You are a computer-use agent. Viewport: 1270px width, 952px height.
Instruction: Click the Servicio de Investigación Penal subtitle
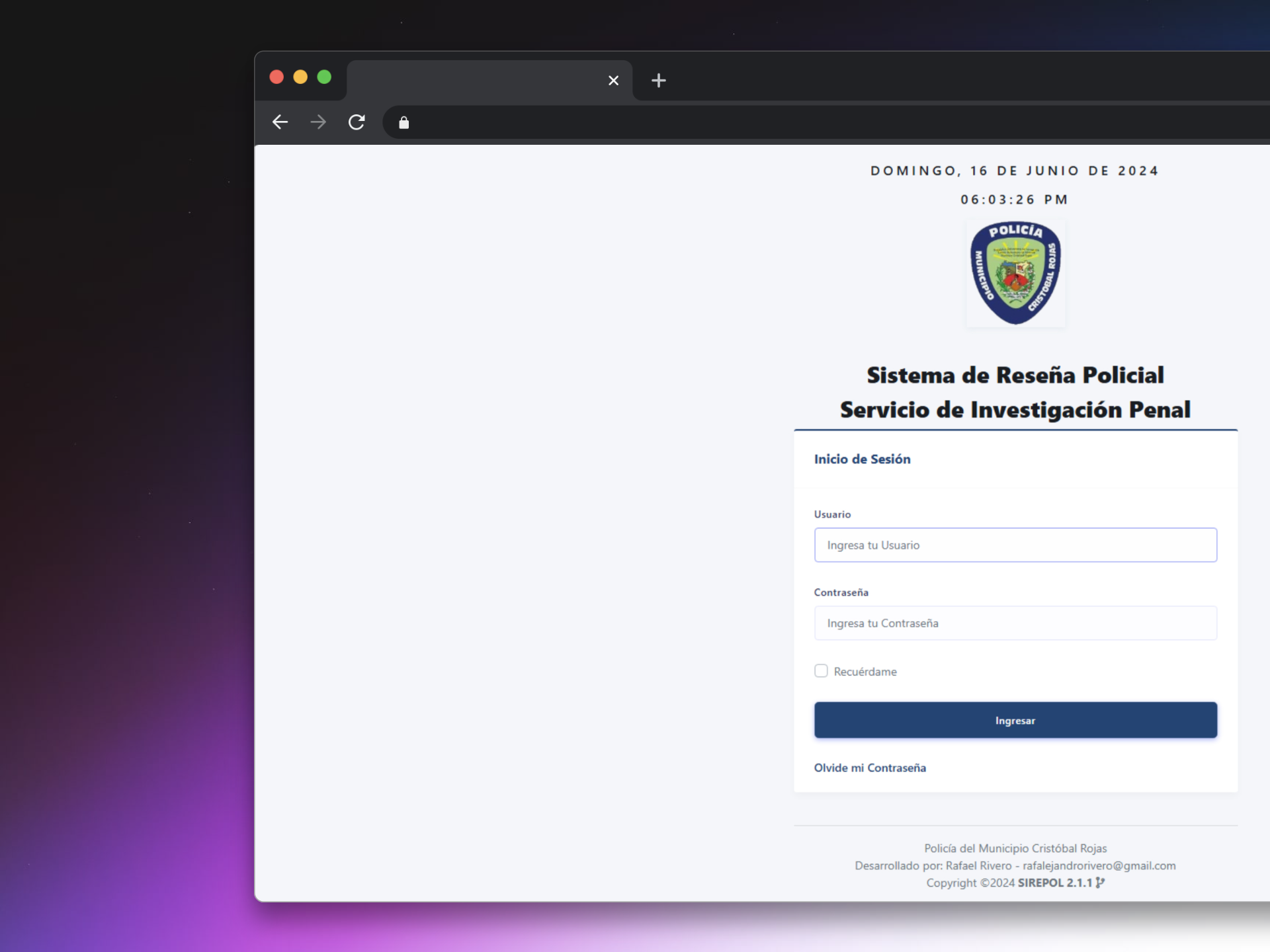1015,409
